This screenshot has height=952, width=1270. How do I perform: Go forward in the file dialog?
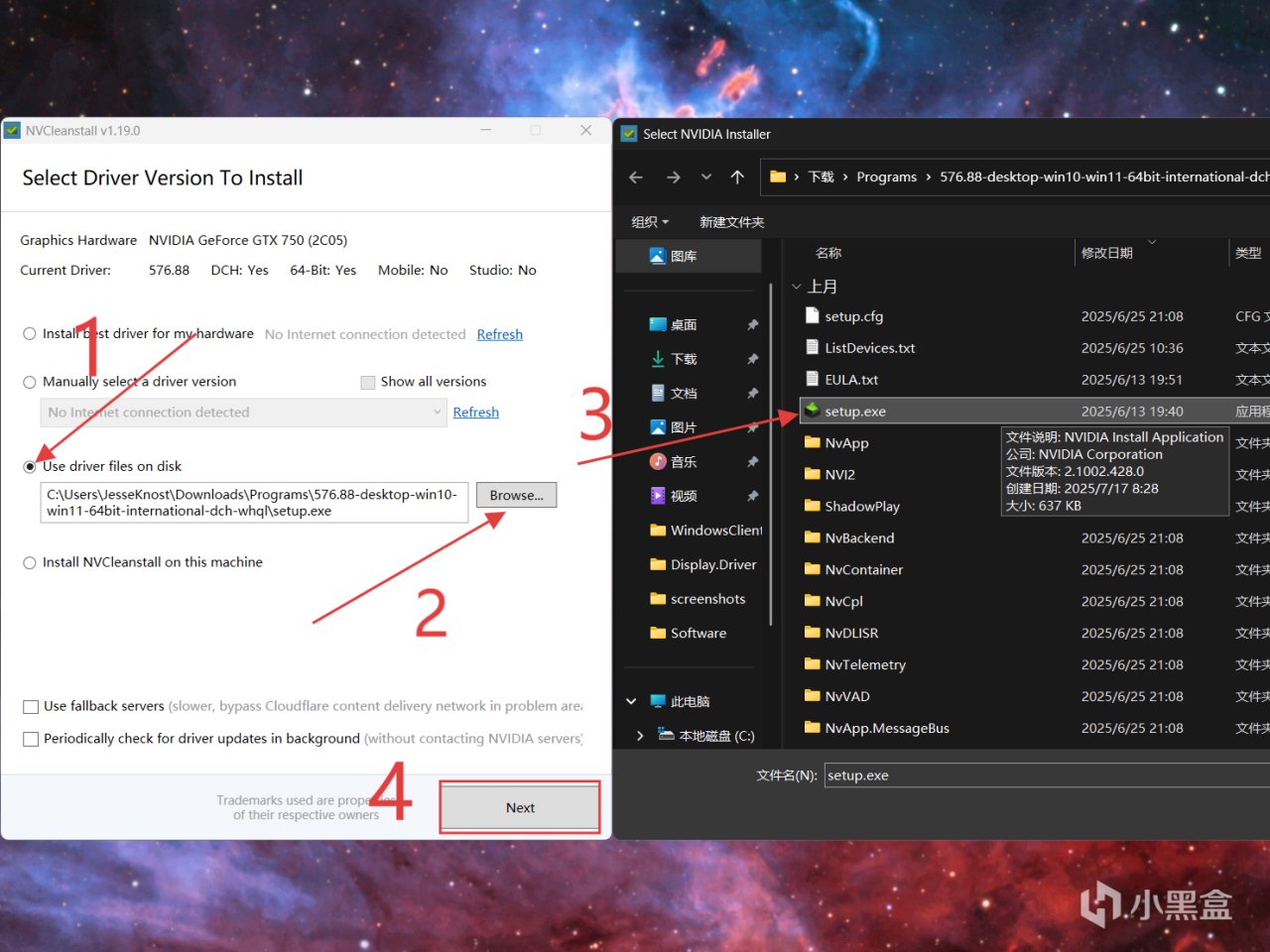point(674,178)
